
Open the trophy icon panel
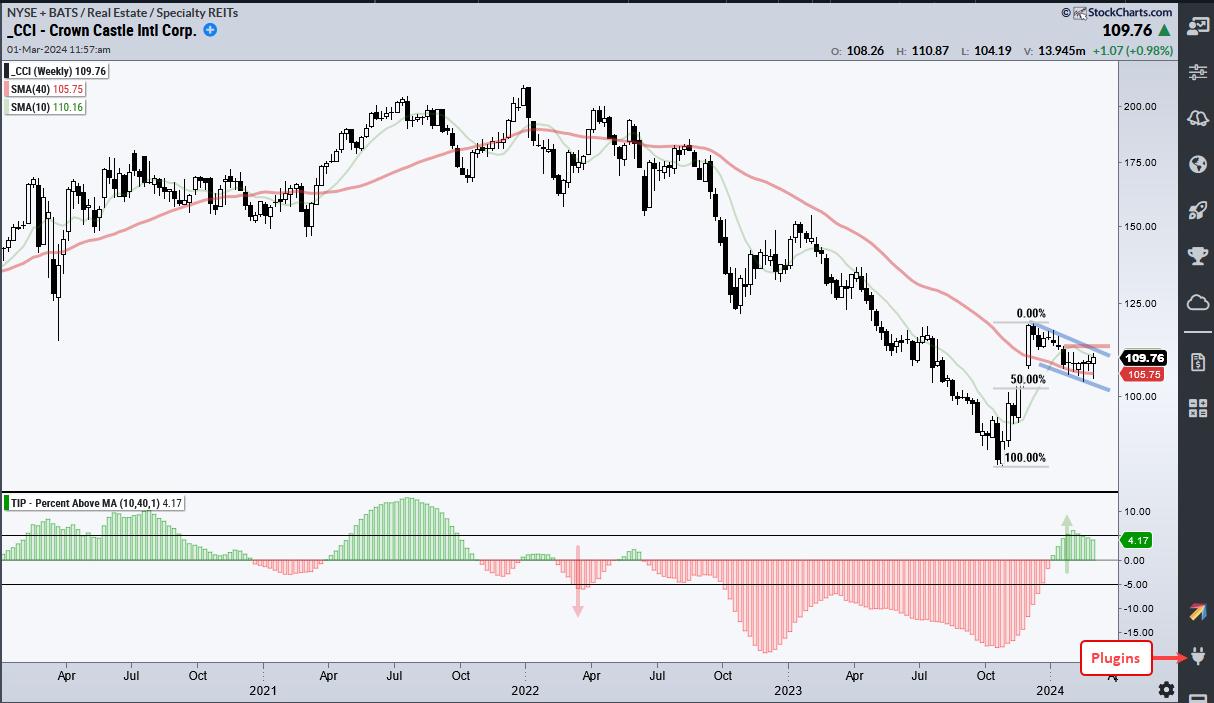click(1197, 256)
